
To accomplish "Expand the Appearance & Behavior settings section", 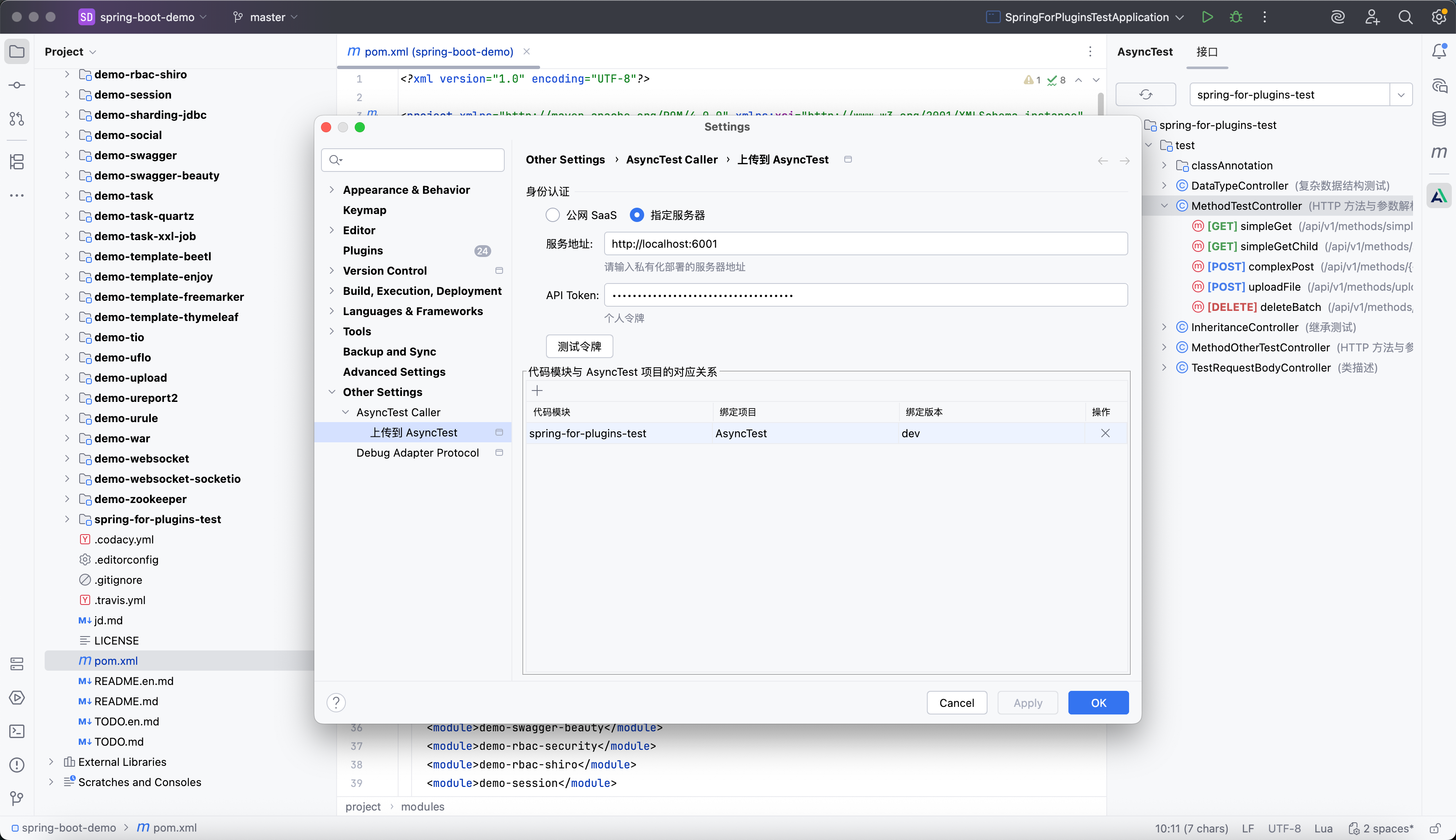I will [x=332, y=190].
